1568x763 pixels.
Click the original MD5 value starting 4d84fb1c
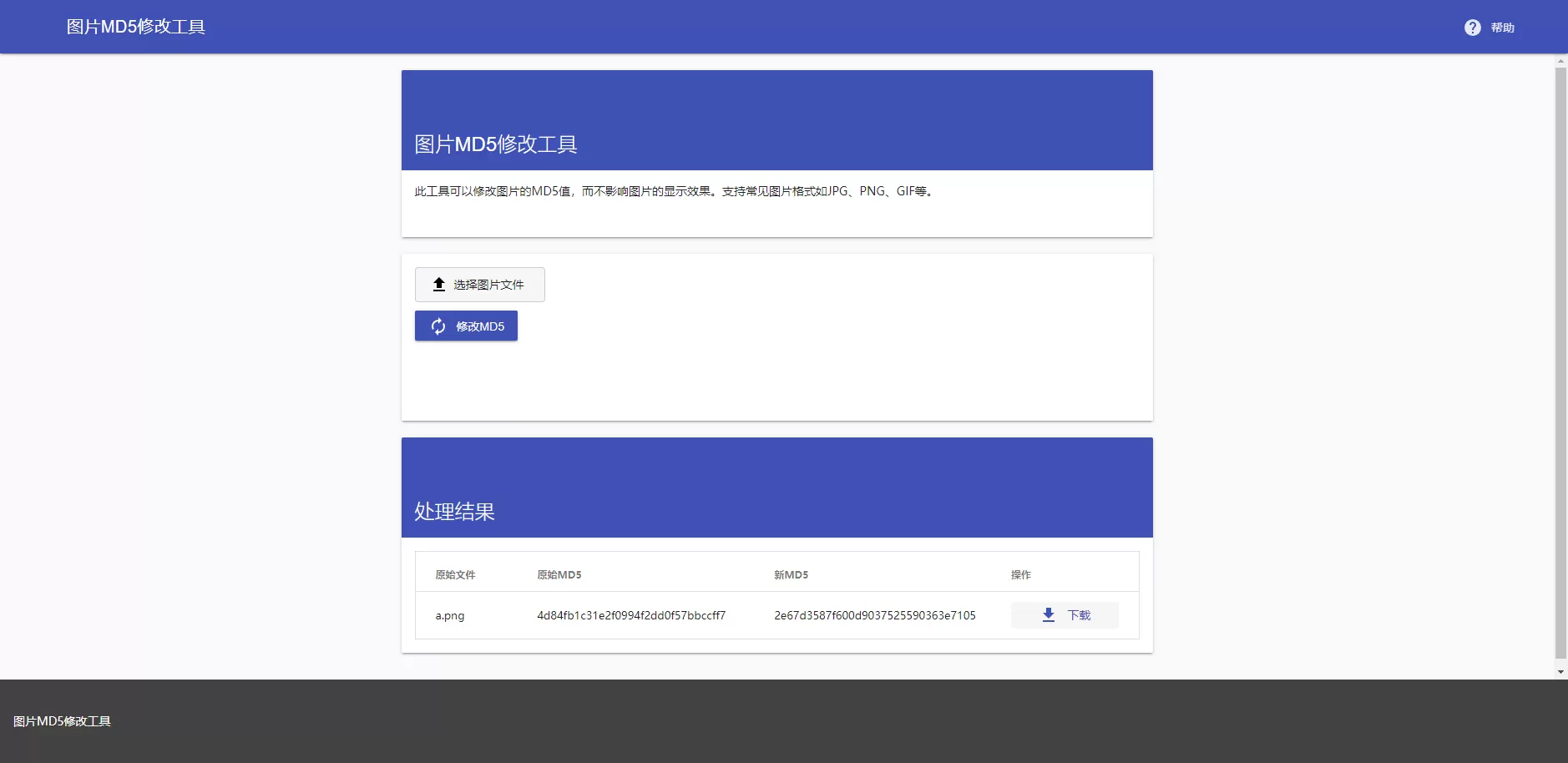click(x=631, y=616)
